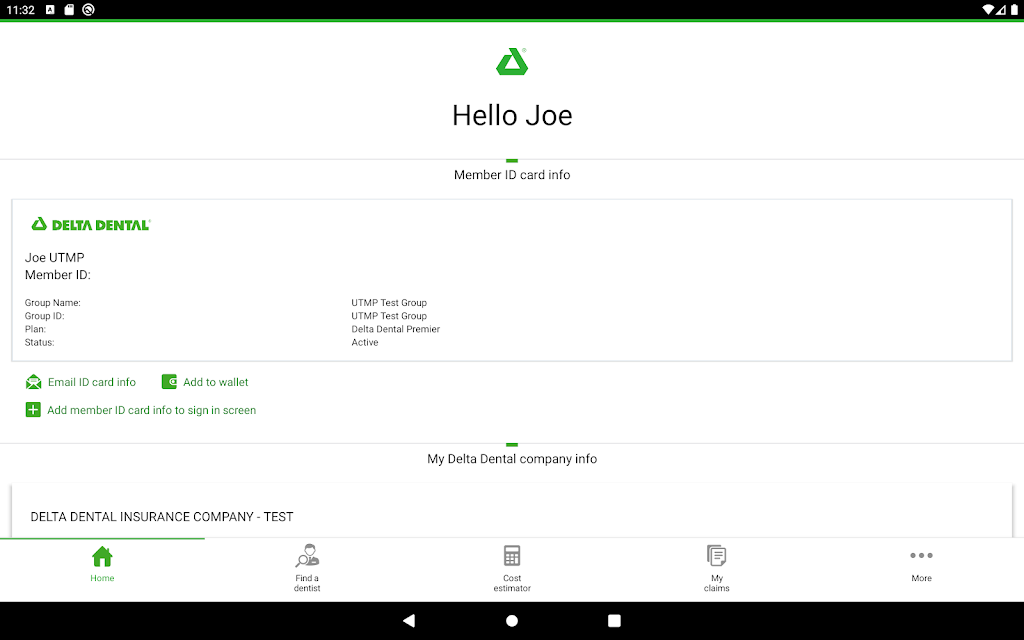Tap the Email ID card envelope icon

click(34, 382)
